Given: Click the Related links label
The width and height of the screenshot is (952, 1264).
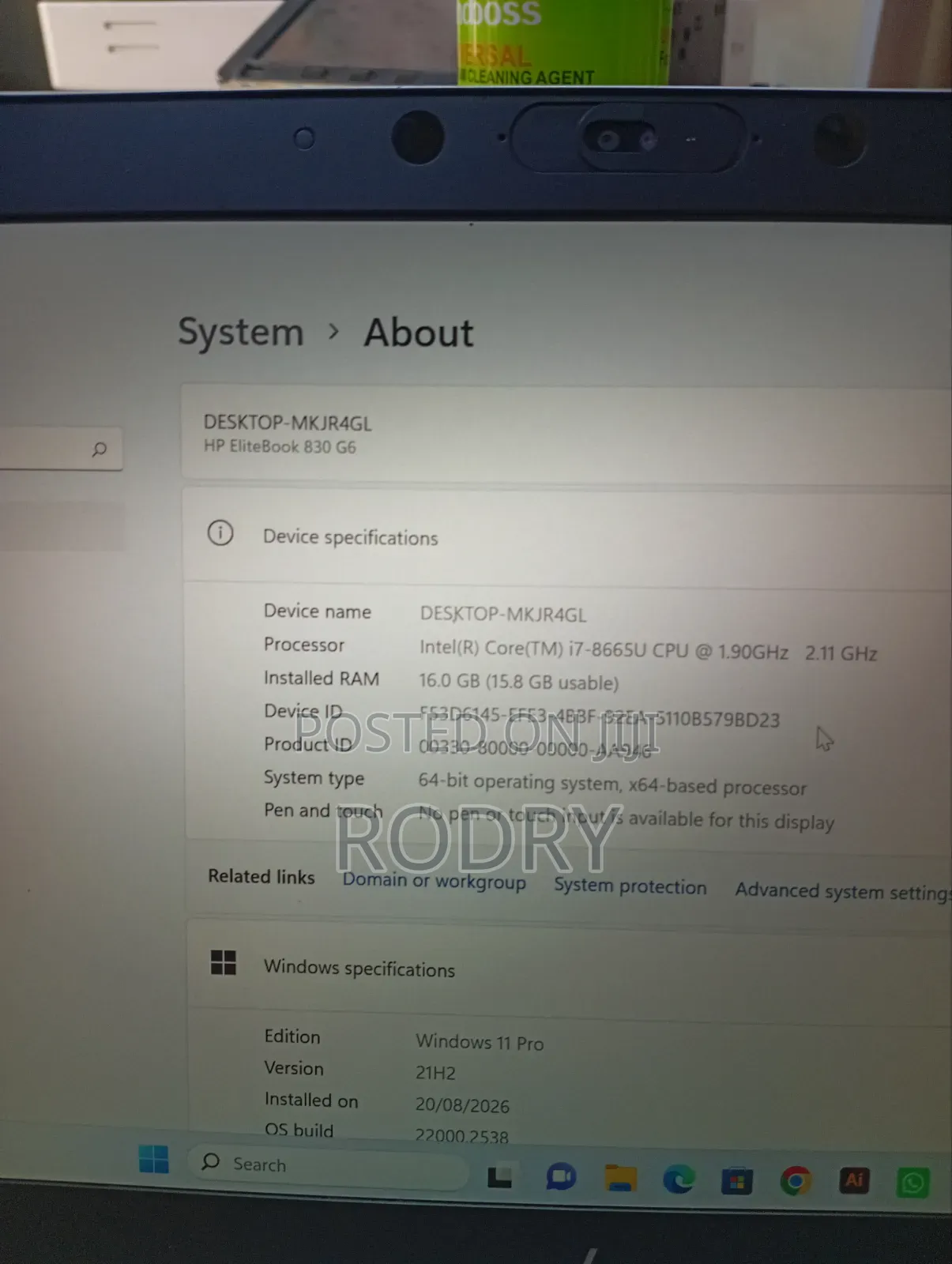Looking at the screenshot, I should pos(262,876).
